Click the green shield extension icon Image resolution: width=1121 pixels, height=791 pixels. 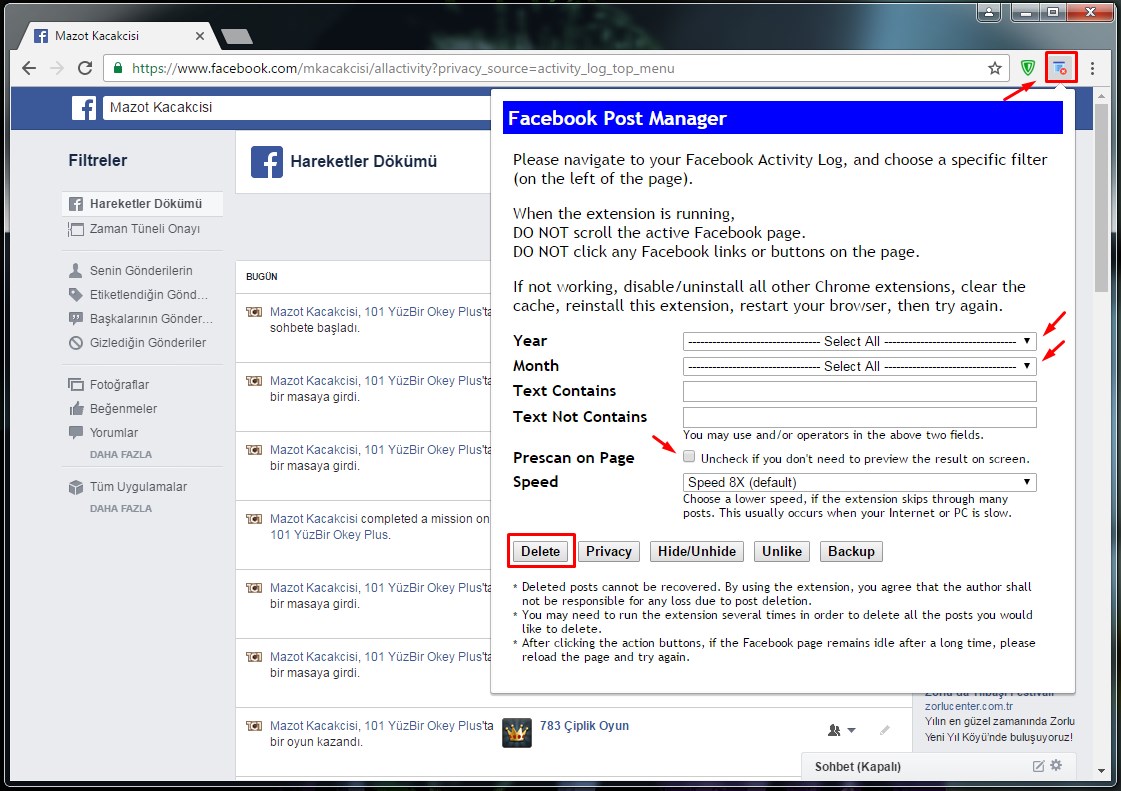[1028, 68]
